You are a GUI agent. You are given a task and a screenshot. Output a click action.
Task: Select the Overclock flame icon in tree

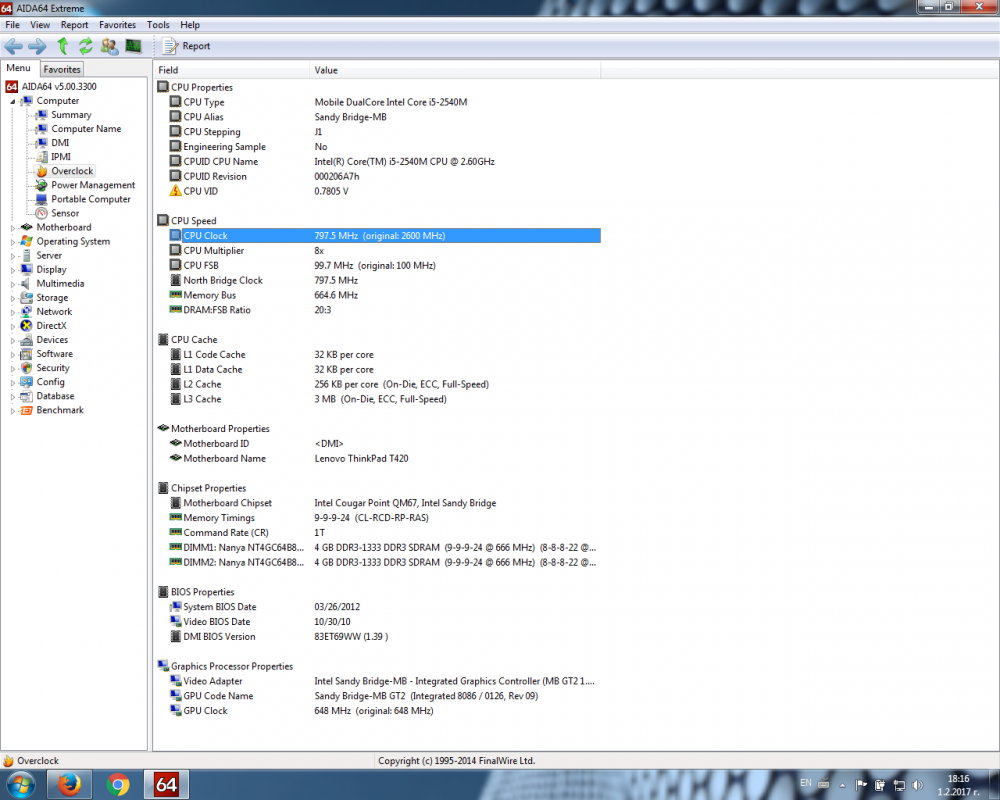(x=41, y=171)
